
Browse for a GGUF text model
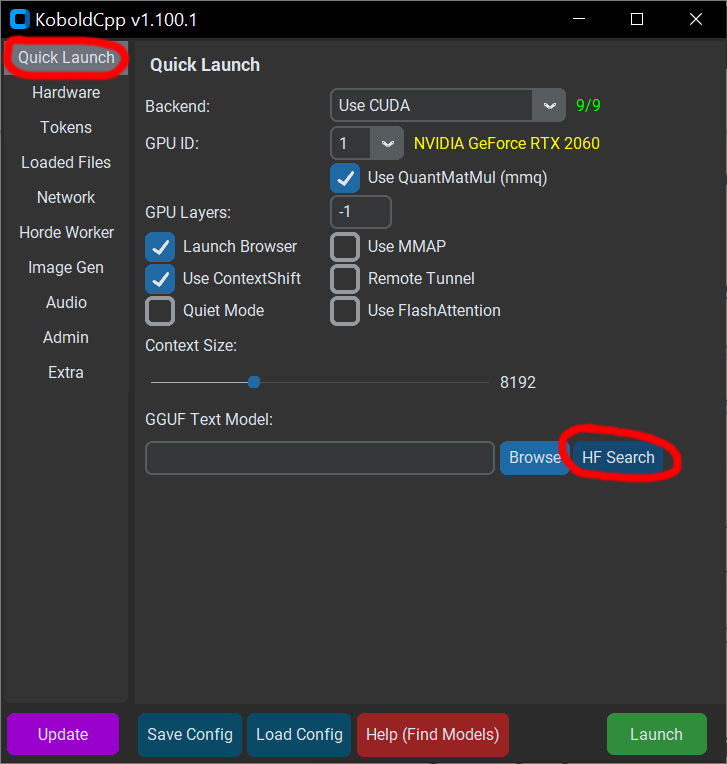pyautogui.click(x=534, y=458)
